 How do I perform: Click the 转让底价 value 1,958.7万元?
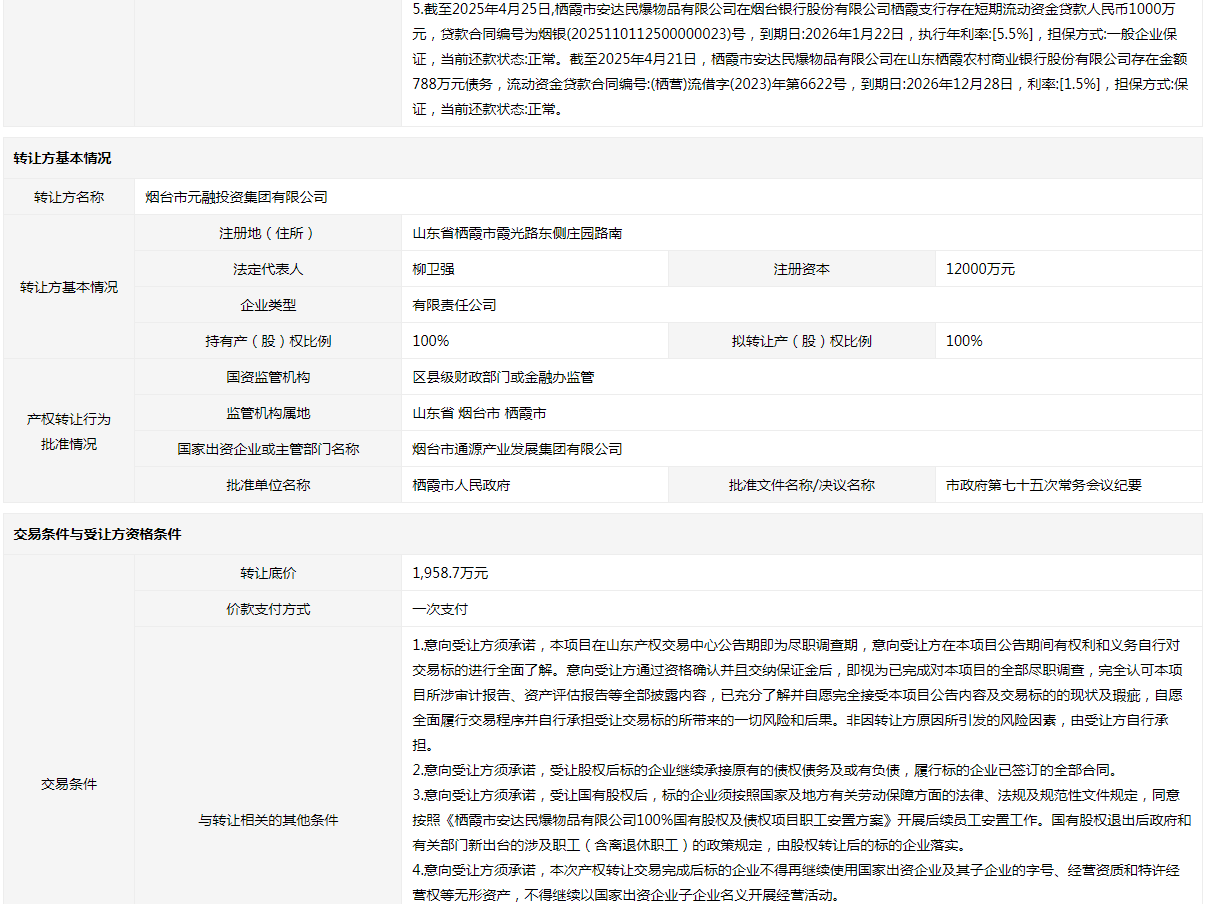pos(450,573)
